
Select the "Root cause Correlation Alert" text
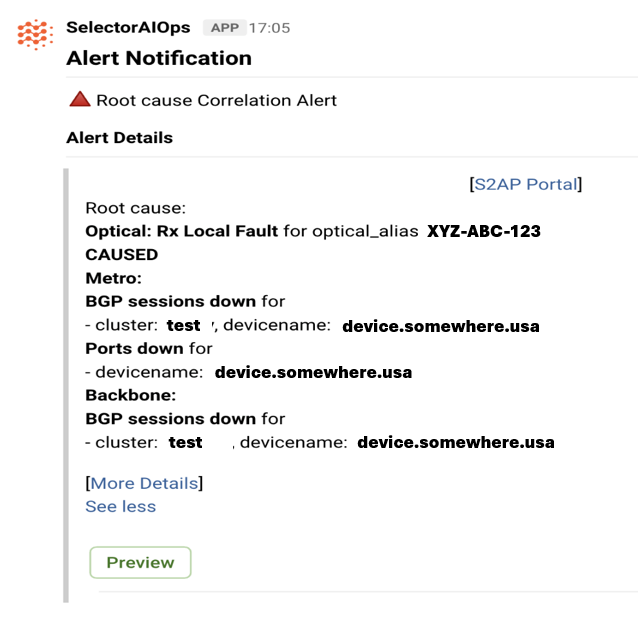tap(216, 100)
